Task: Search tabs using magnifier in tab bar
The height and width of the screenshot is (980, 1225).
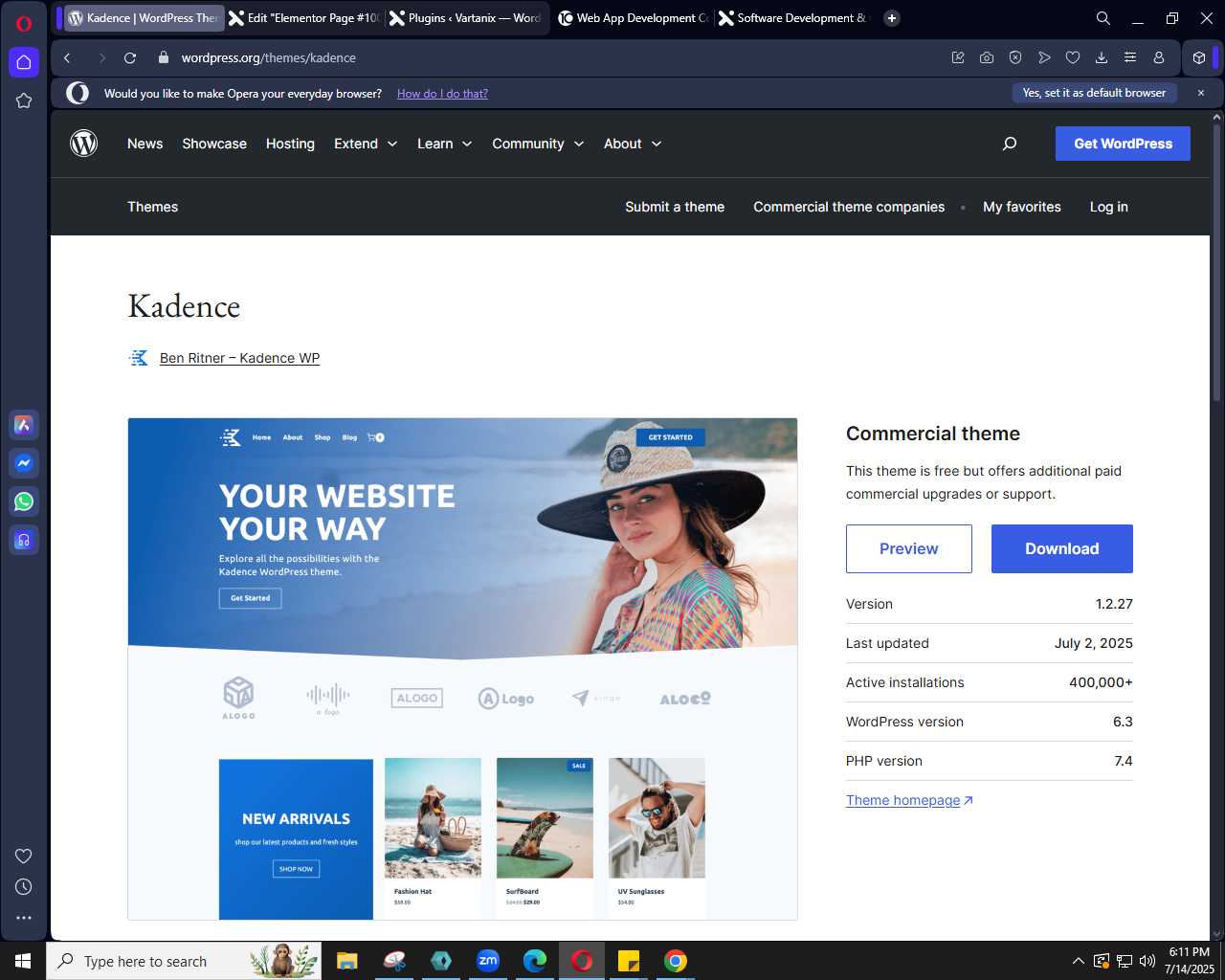Action: pos(1103,18)
